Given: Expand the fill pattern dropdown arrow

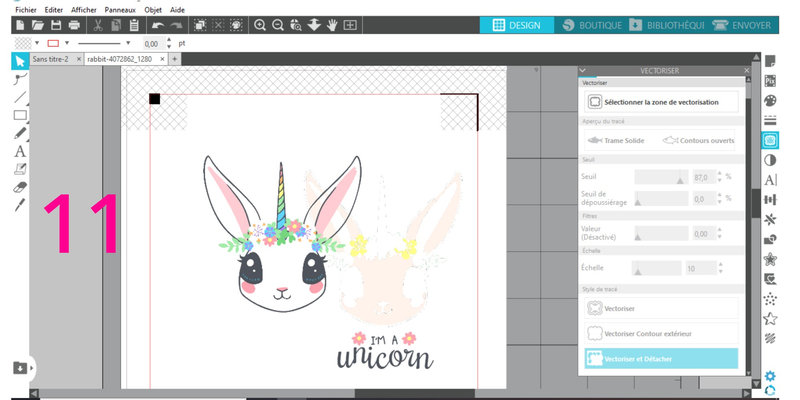Looking at the screenshot, I should point(37,44).
